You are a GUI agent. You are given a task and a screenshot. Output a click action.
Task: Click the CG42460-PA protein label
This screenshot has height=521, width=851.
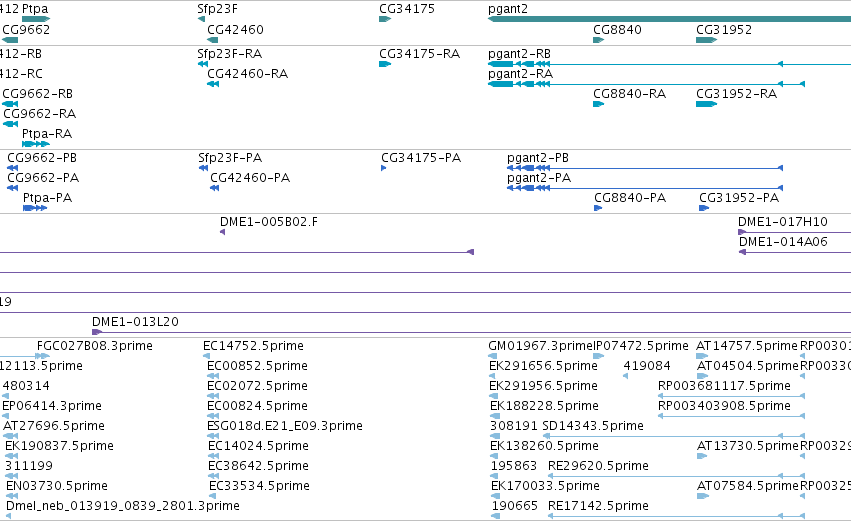point(250,178)
